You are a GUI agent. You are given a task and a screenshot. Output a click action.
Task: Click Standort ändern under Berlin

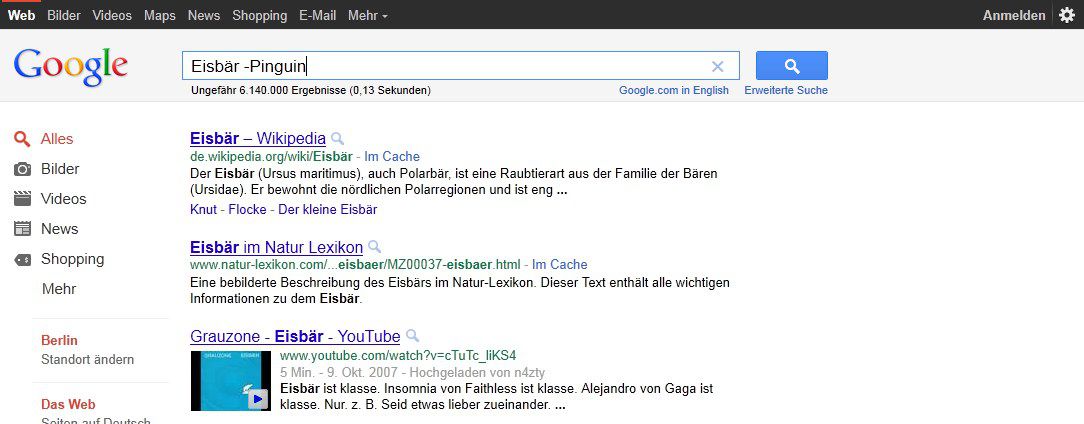point(88,360)
